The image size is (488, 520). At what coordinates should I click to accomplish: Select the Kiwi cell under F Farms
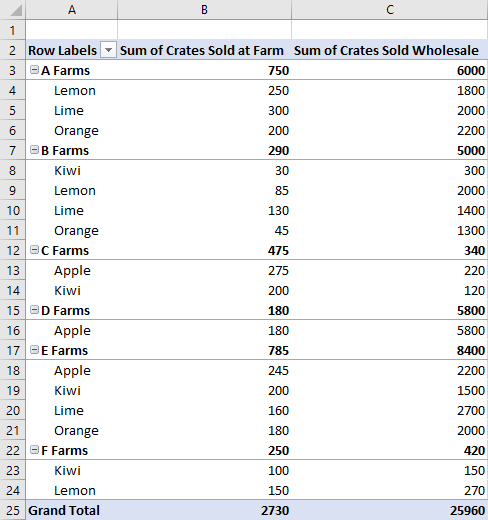72,470
